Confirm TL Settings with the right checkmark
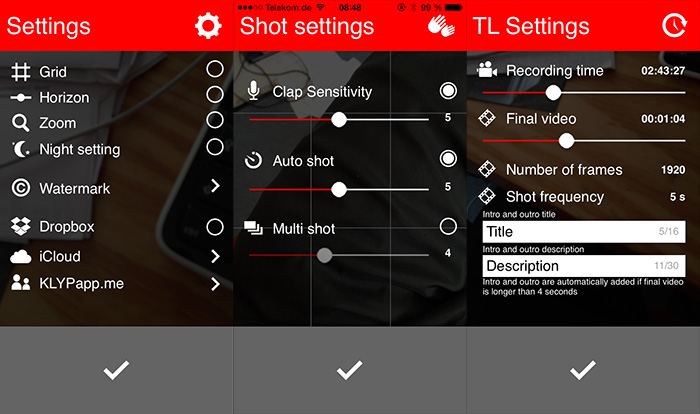This screenshot has height=414, width=700. pyautogui.click(x=583, y=370)
